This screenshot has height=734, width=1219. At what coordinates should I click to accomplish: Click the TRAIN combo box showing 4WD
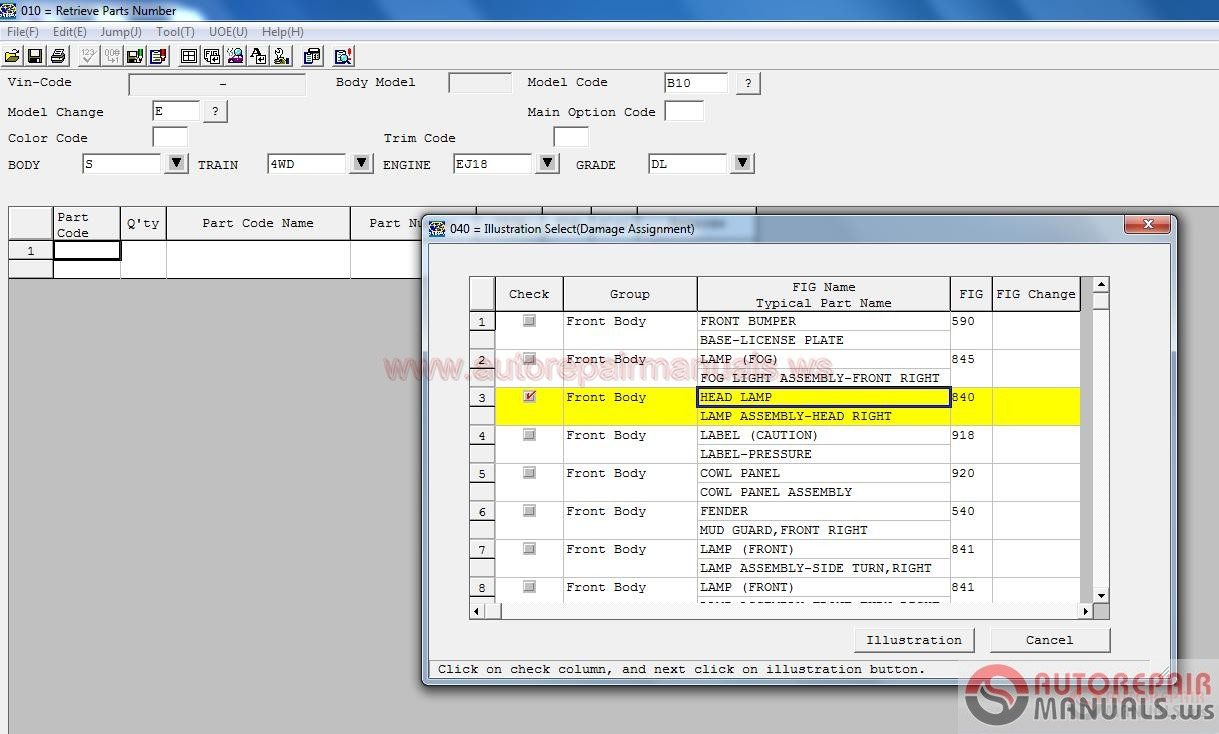pos(307,164)
